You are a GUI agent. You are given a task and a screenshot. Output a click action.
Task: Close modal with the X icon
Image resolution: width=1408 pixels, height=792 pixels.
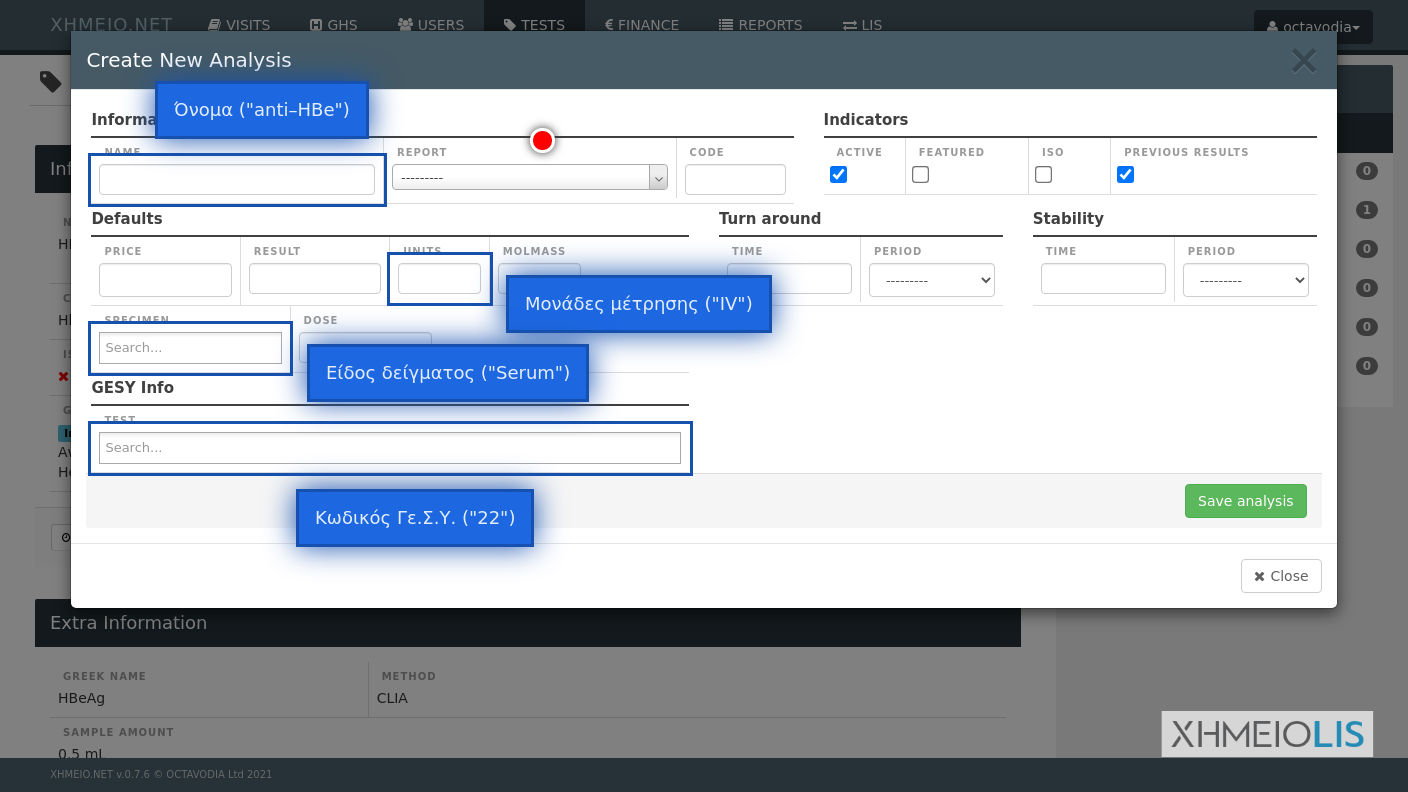click(x=1303, y=61)
